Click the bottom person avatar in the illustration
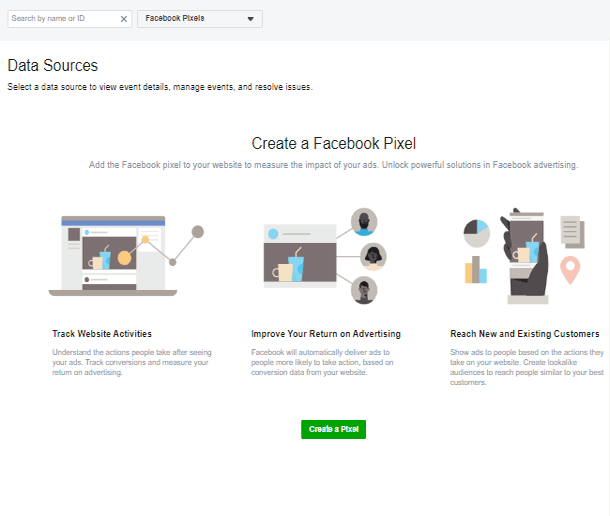 pos(364,291)
